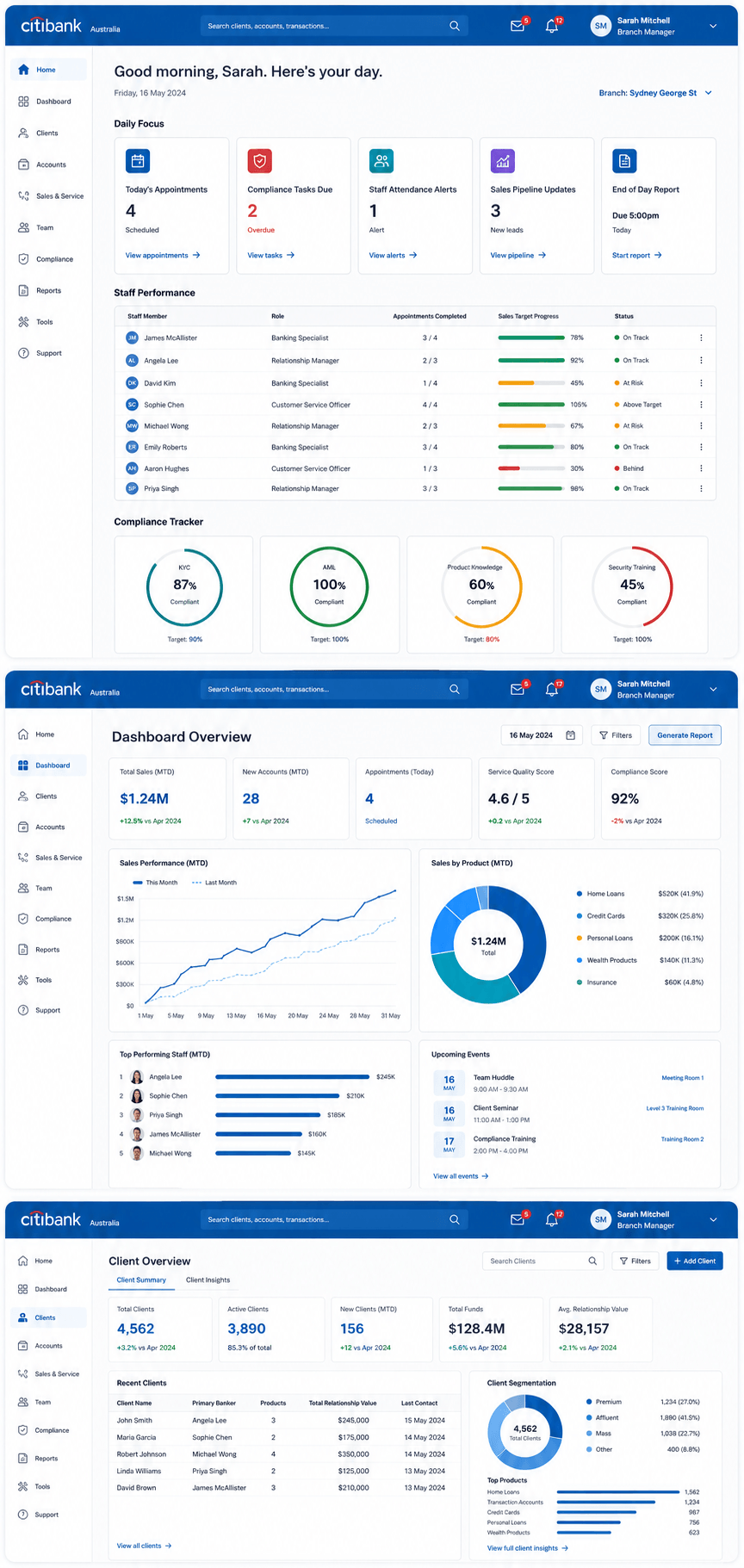Expand the profile chevron in Dashboard Overview header

713,689
